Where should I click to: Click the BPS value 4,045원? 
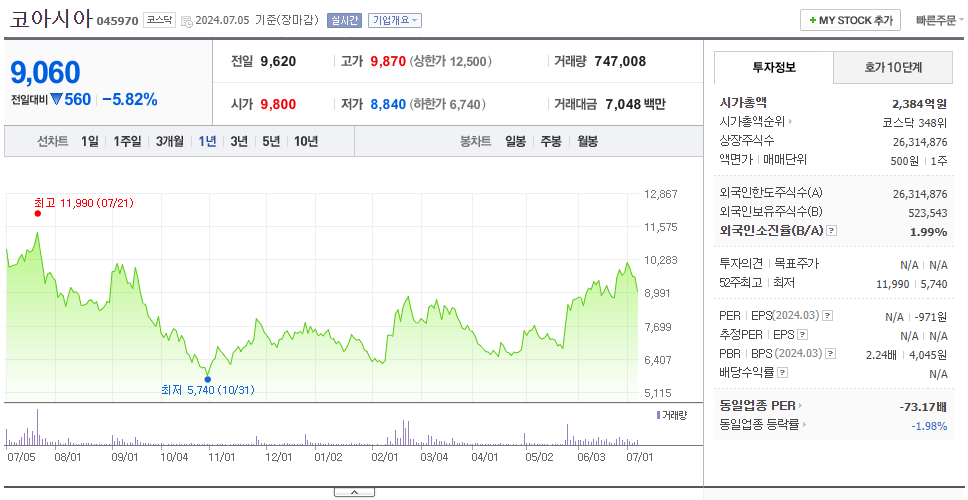click(x=928, y=355)
